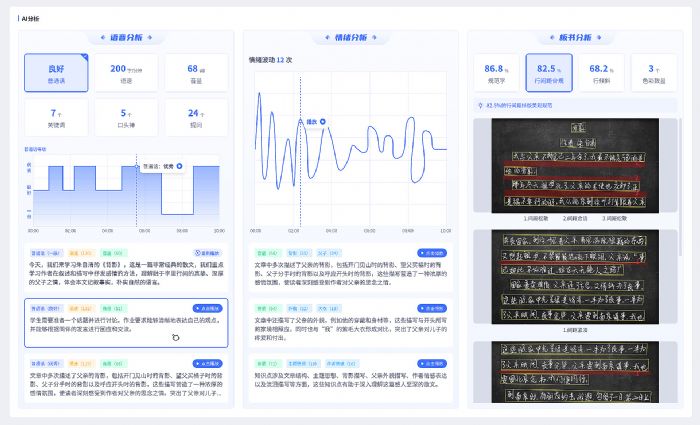
Task: Click the 情绪波动 12 次 label
Action: [x=271, y=60]
